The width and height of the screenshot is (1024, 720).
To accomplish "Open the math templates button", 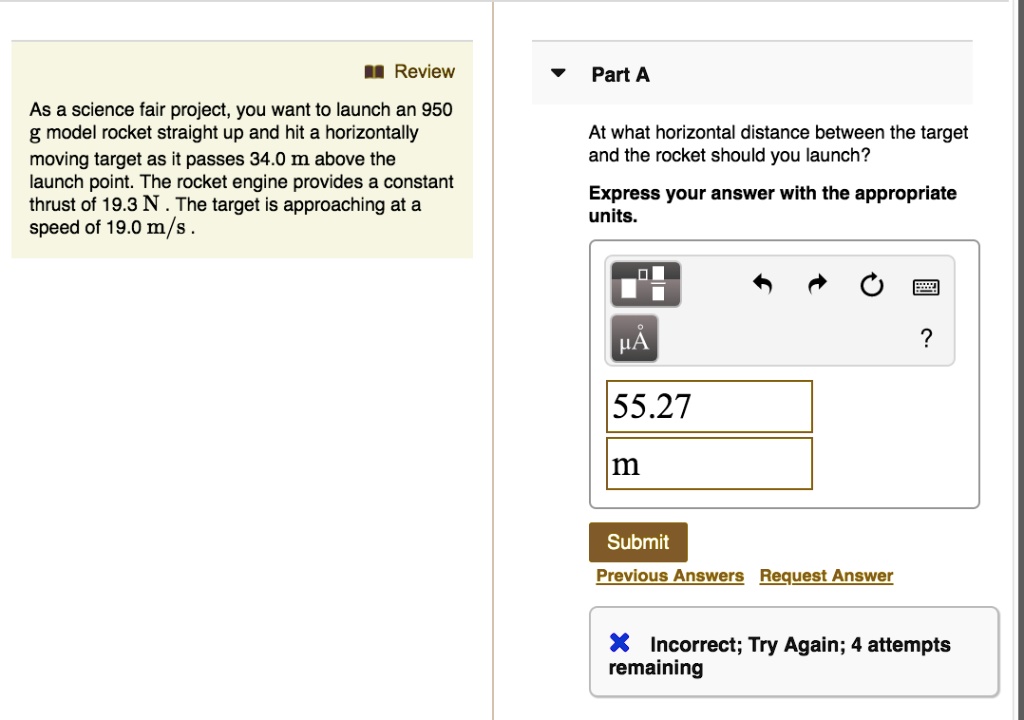I will tap(645, 284).
